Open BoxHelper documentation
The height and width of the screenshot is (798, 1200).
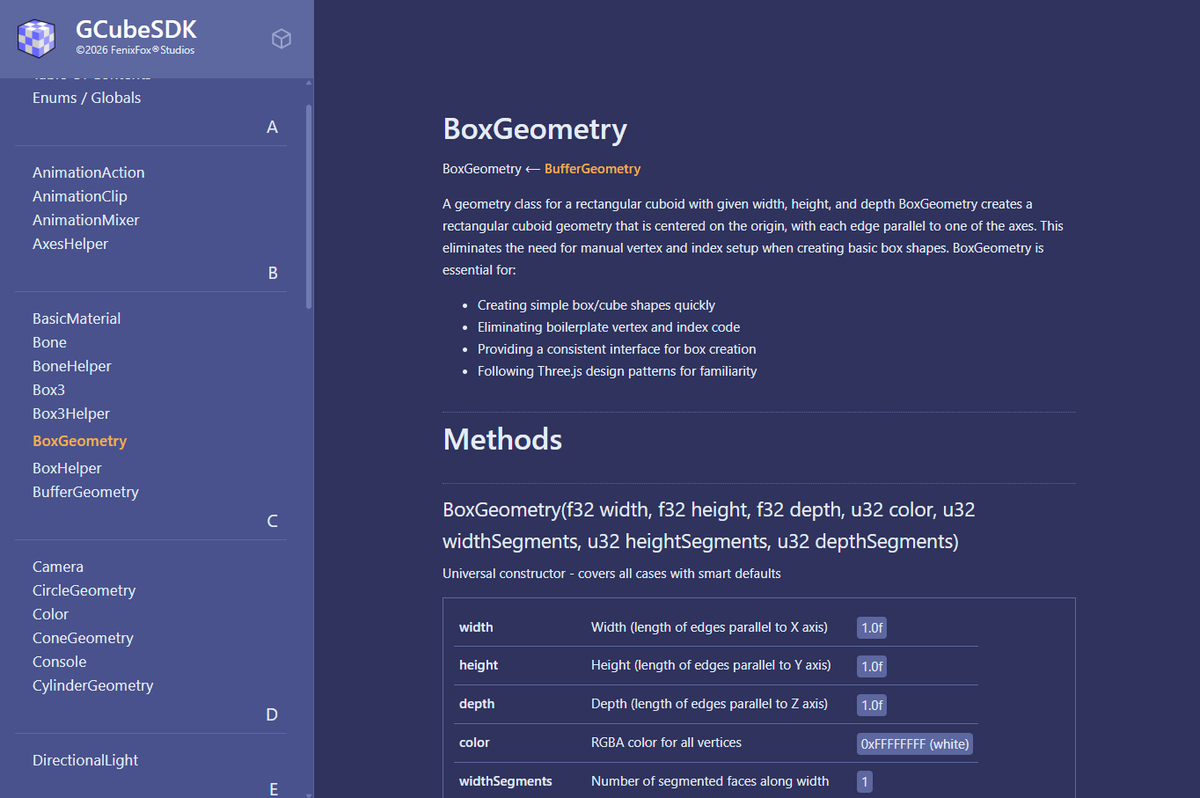pos(67,468)
